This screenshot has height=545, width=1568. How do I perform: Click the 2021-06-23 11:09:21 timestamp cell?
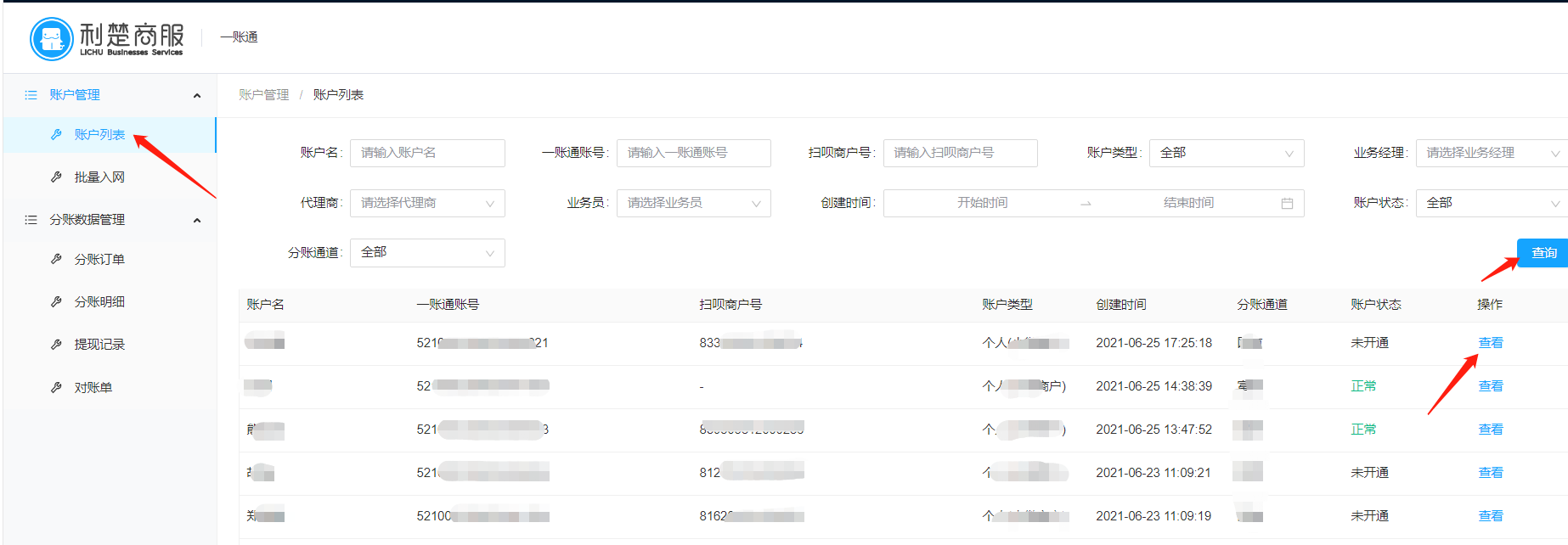1153,473
